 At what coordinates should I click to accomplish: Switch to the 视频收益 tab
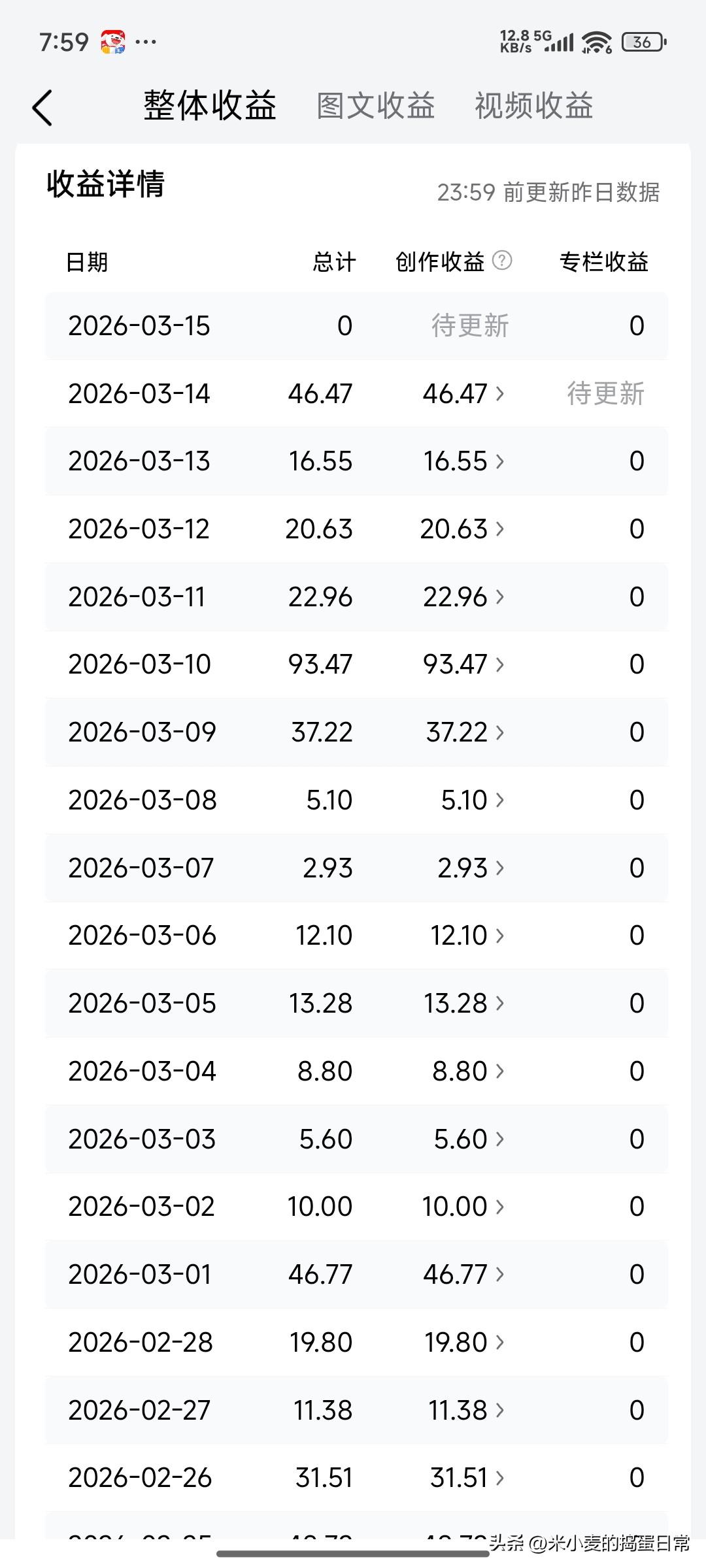click(x=533, y=106)
